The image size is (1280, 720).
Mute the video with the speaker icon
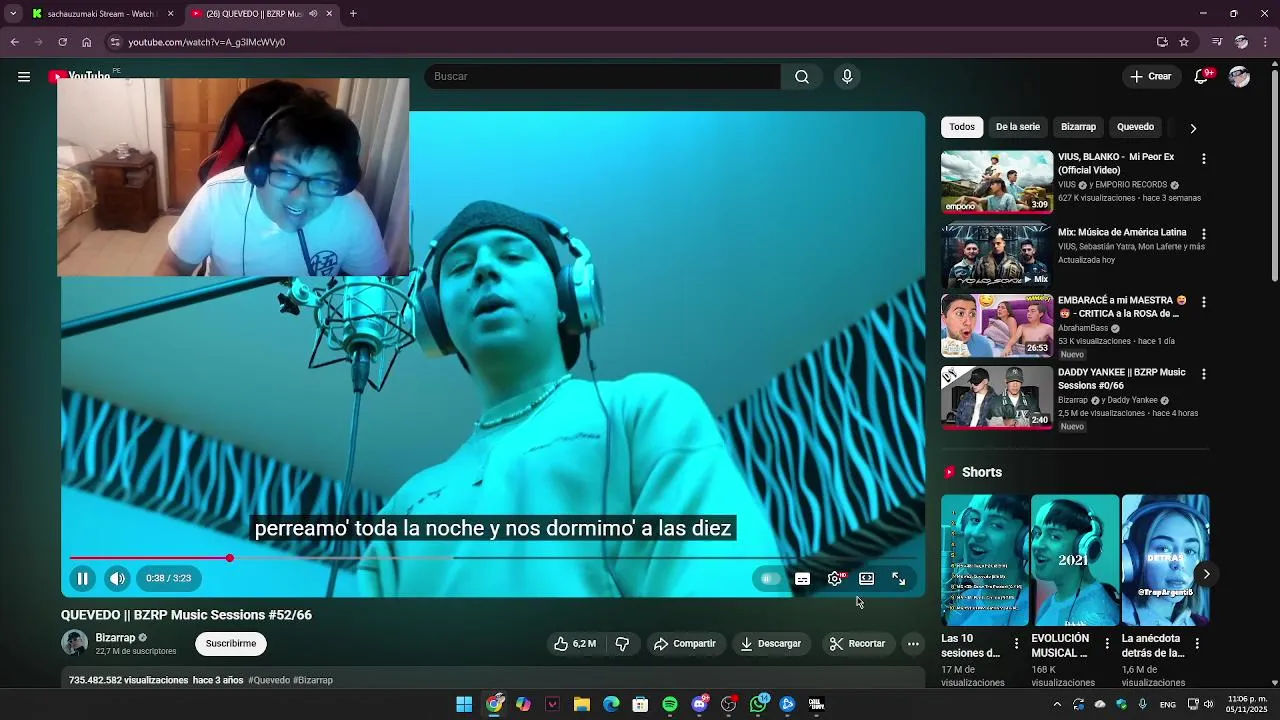(117, 578)
